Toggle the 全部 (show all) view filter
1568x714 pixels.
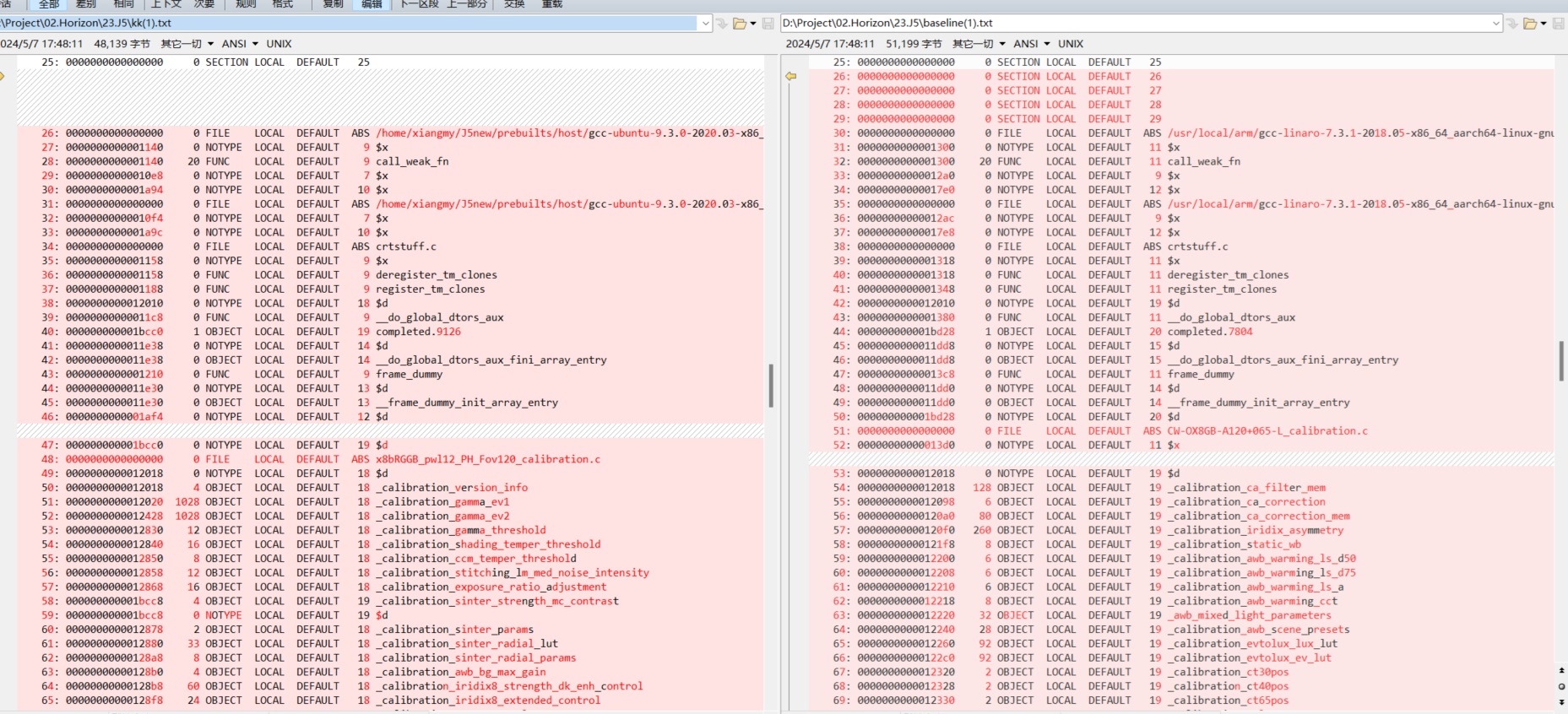coord(49,4)
